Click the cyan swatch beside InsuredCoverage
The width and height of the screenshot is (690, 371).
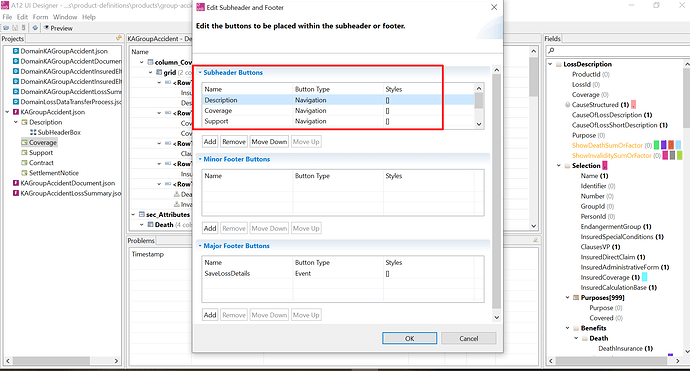[x=644, y=277]
